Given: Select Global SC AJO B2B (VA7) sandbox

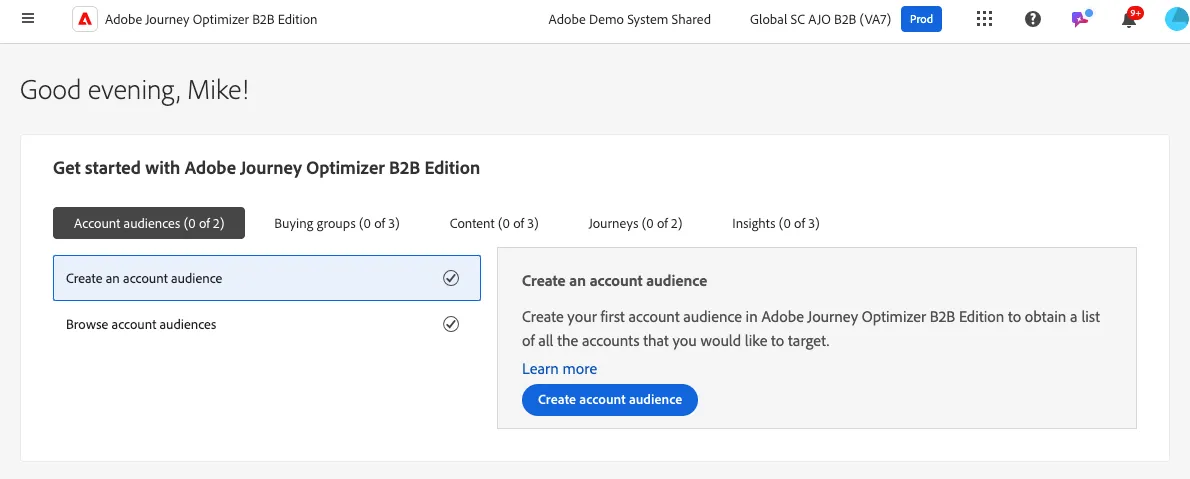Looking at the screenshot, I should pyautogui.click(x=820, y=19).
